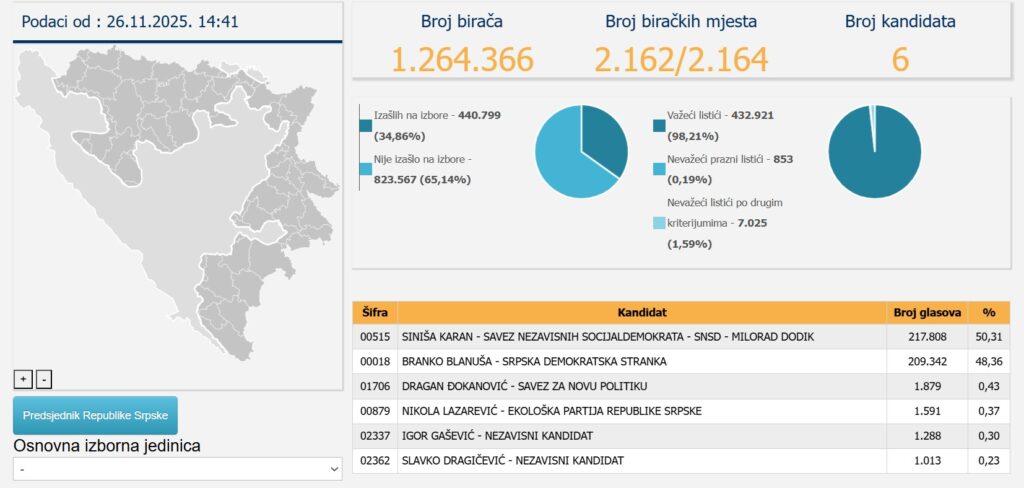Click the map zoom out minus button
This screenshot has height=488, width=1024.
[43, 379]
